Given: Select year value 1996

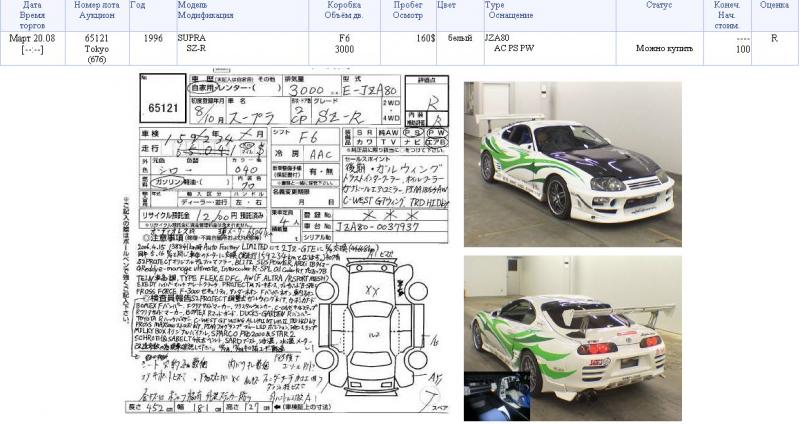Looking at the screenshot, I should coord(153,38).
